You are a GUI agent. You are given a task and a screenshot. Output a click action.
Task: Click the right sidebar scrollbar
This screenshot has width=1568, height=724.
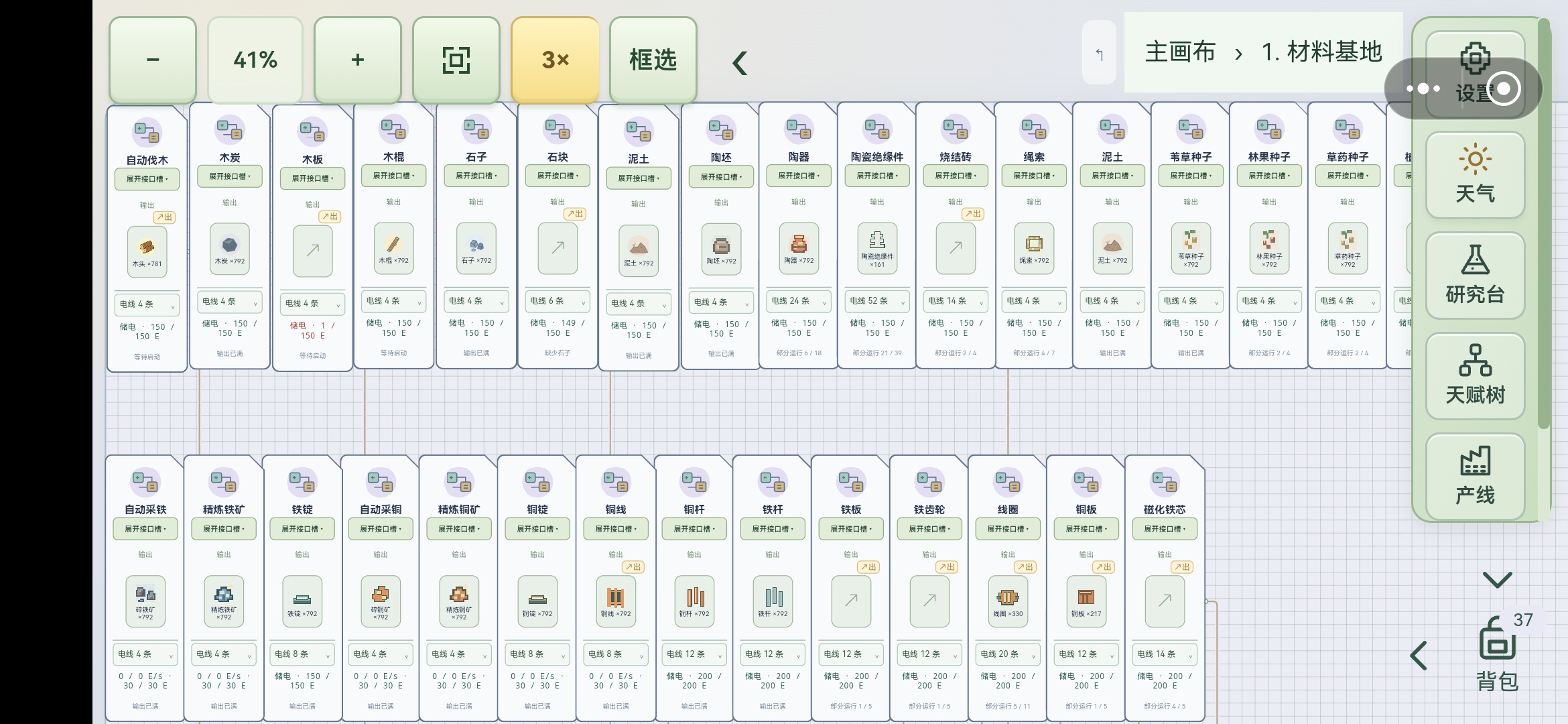point(1544,225)
